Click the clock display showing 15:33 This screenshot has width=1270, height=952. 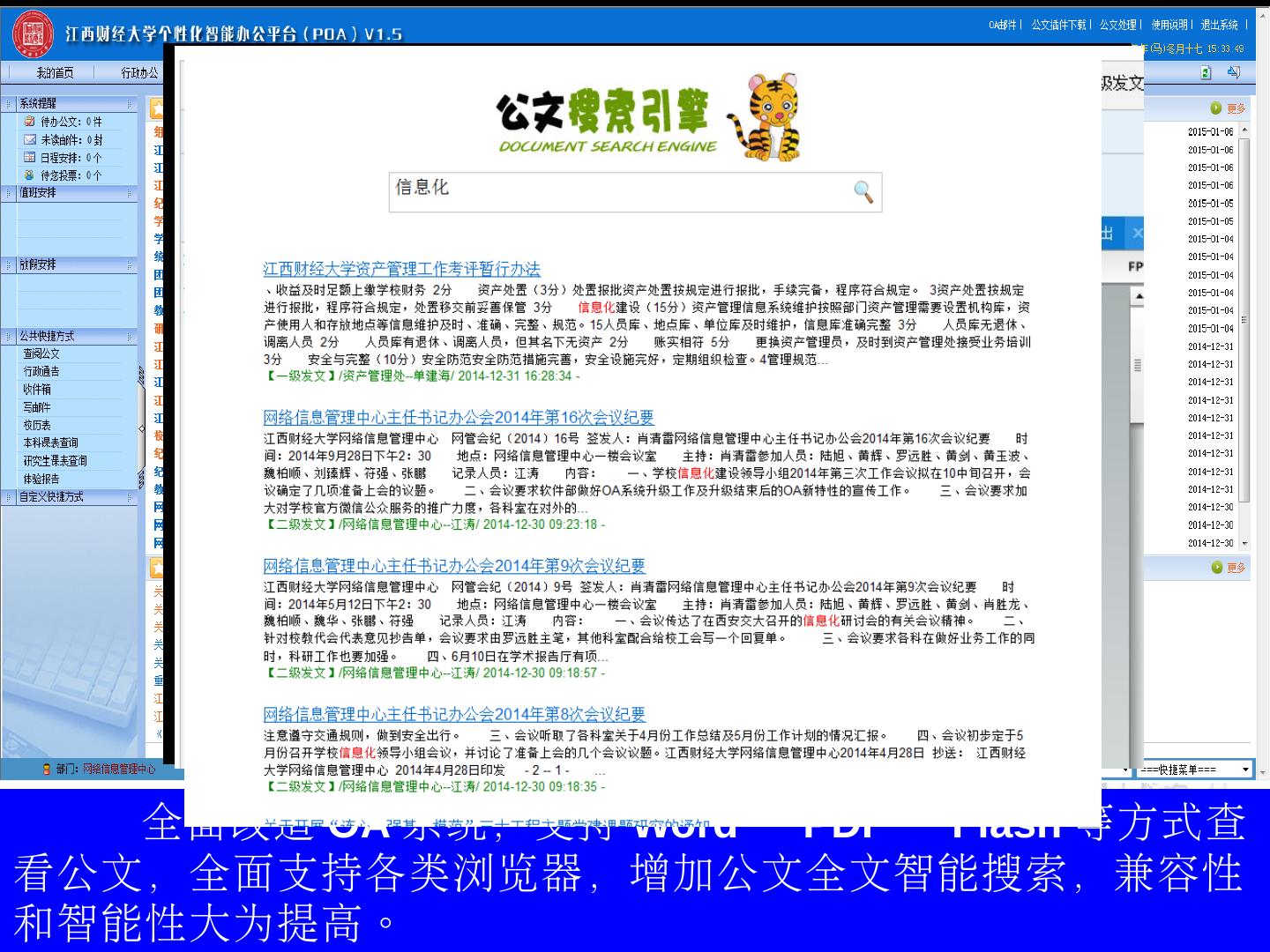(1226, 49)
